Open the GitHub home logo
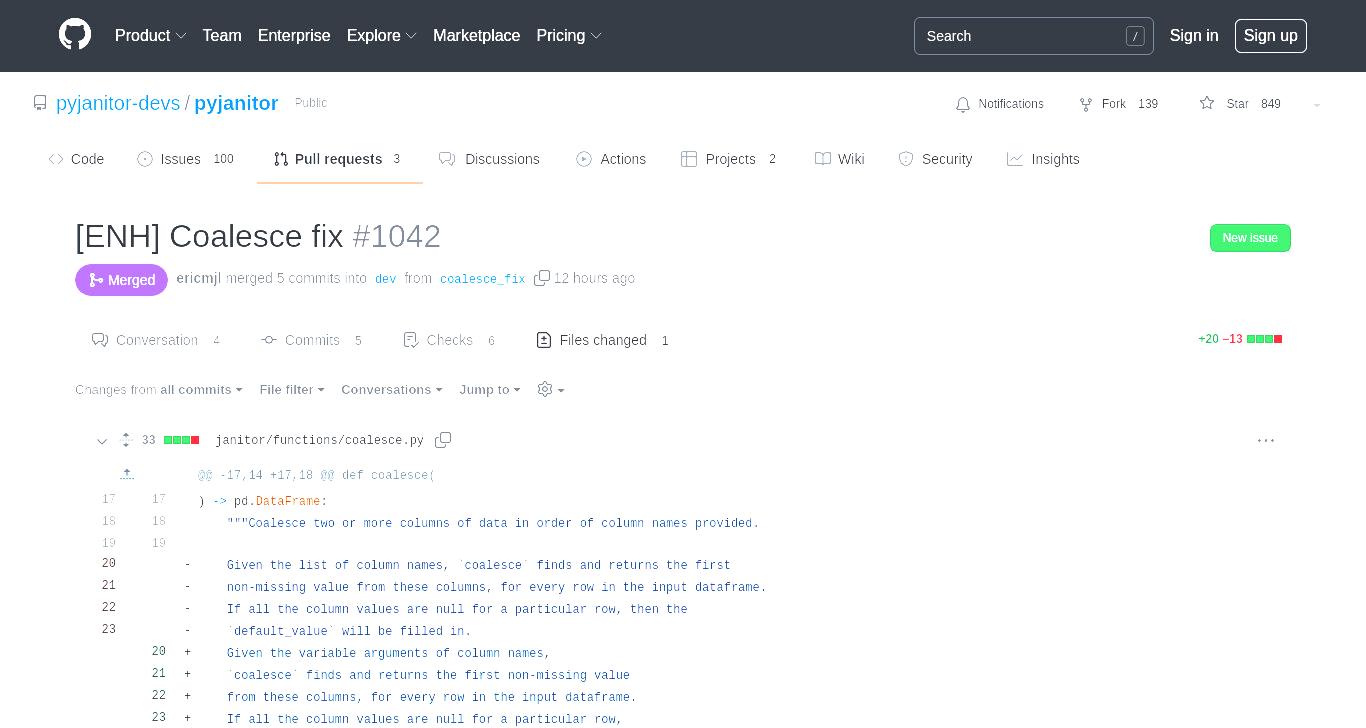The height and width of the screenshot is (728, 1366). (75, 35)
